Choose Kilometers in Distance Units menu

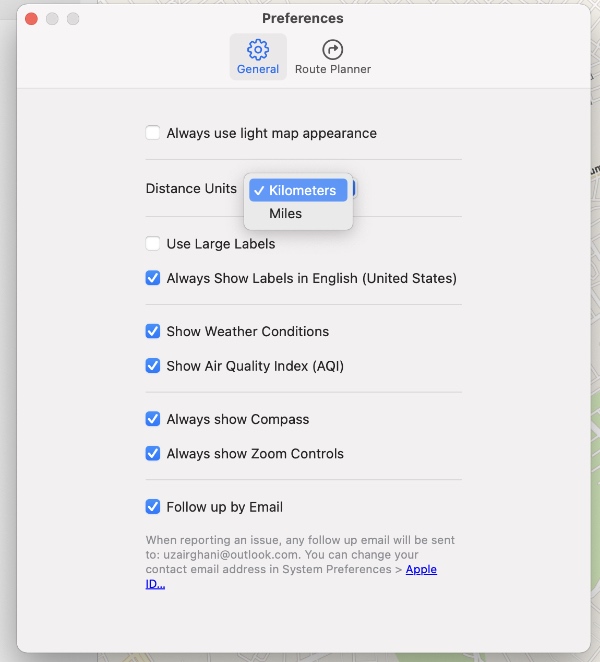[x=298, y=190]
